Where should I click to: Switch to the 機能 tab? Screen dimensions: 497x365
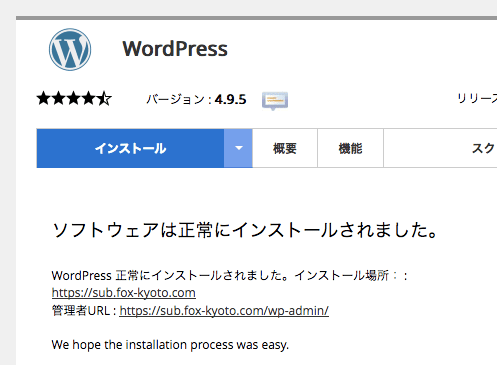coord(350,148)
